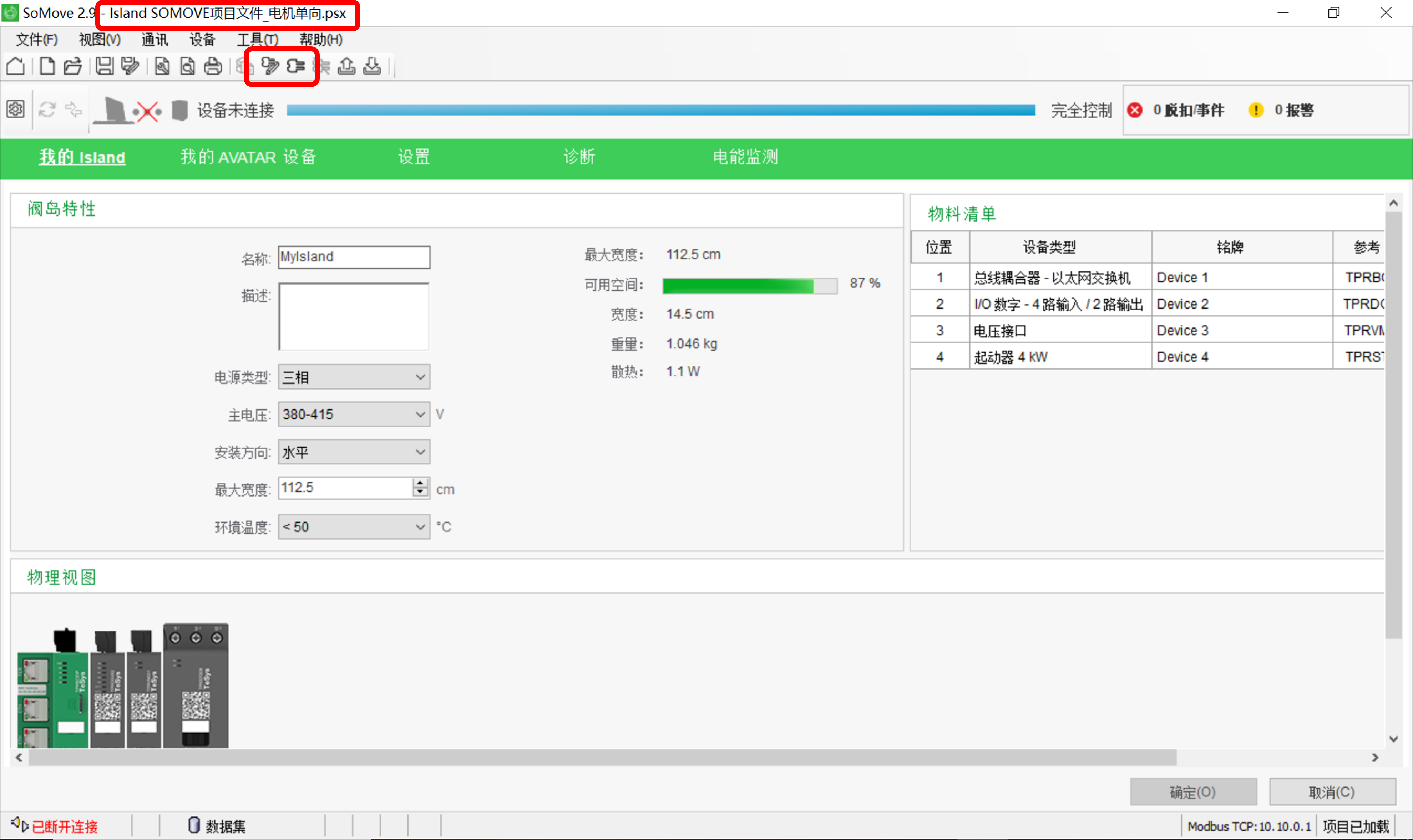This screenshot has height=840, width=1413.
Task: Click the print preview magnifier icon
Action: pyautogui.click(x=187, y=66)
